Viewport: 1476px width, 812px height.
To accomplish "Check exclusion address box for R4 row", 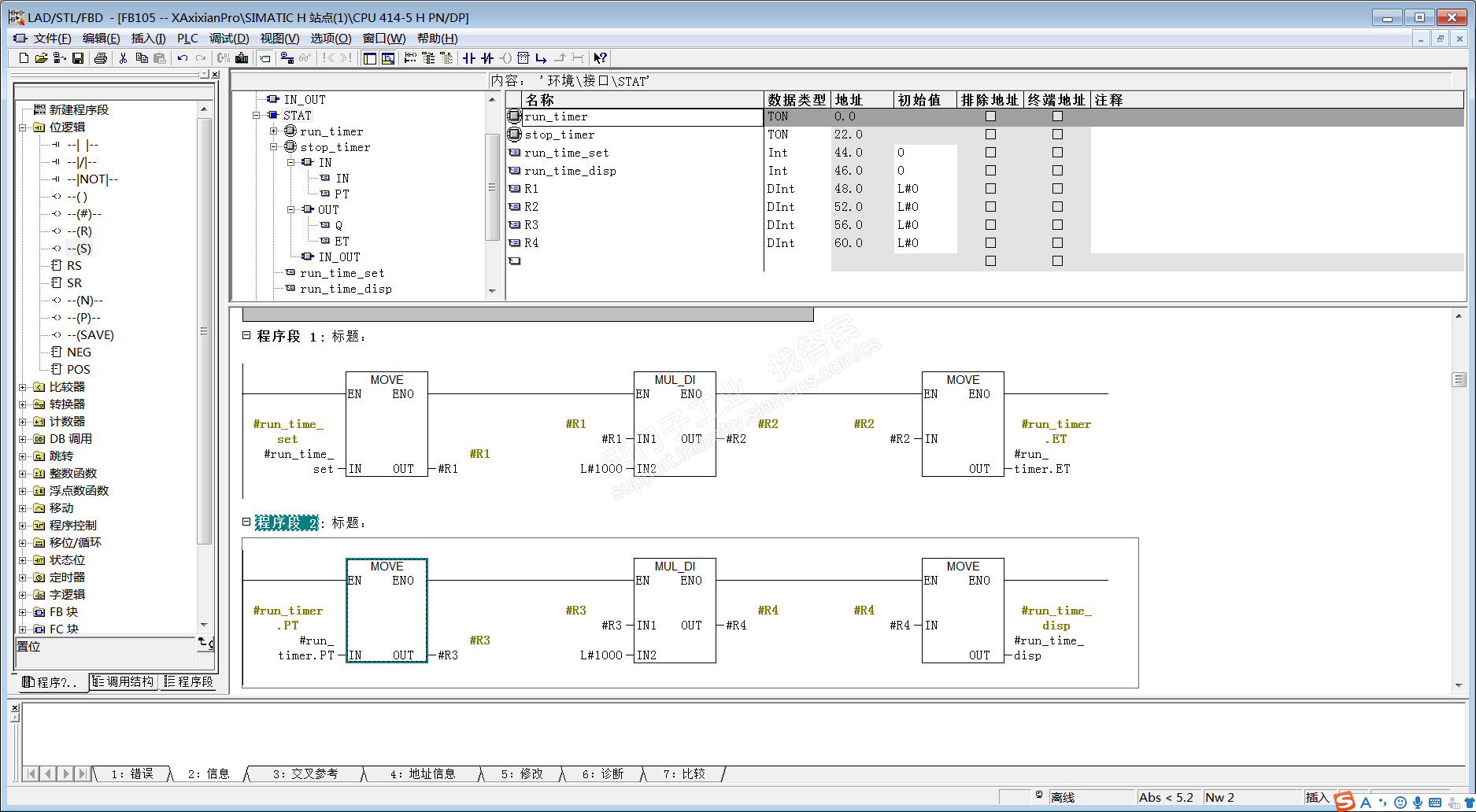I will [x=990, y=243].
